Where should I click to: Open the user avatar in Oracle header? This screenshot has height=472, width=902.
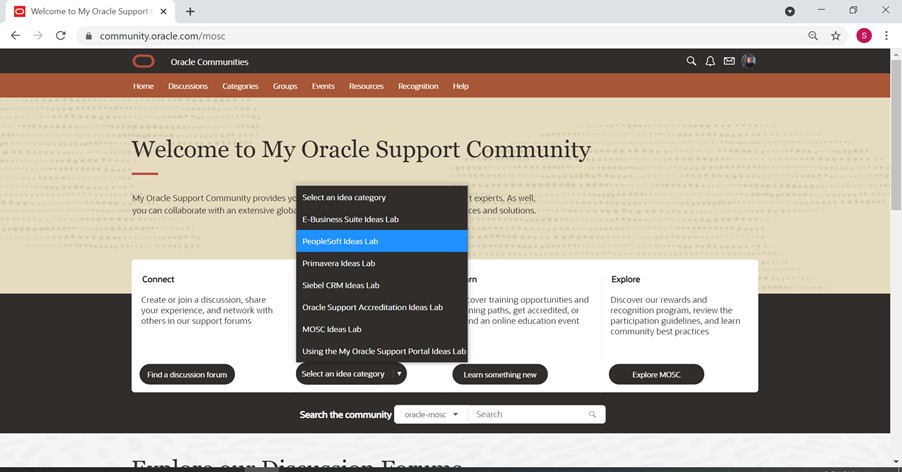(x=748, y=61)
